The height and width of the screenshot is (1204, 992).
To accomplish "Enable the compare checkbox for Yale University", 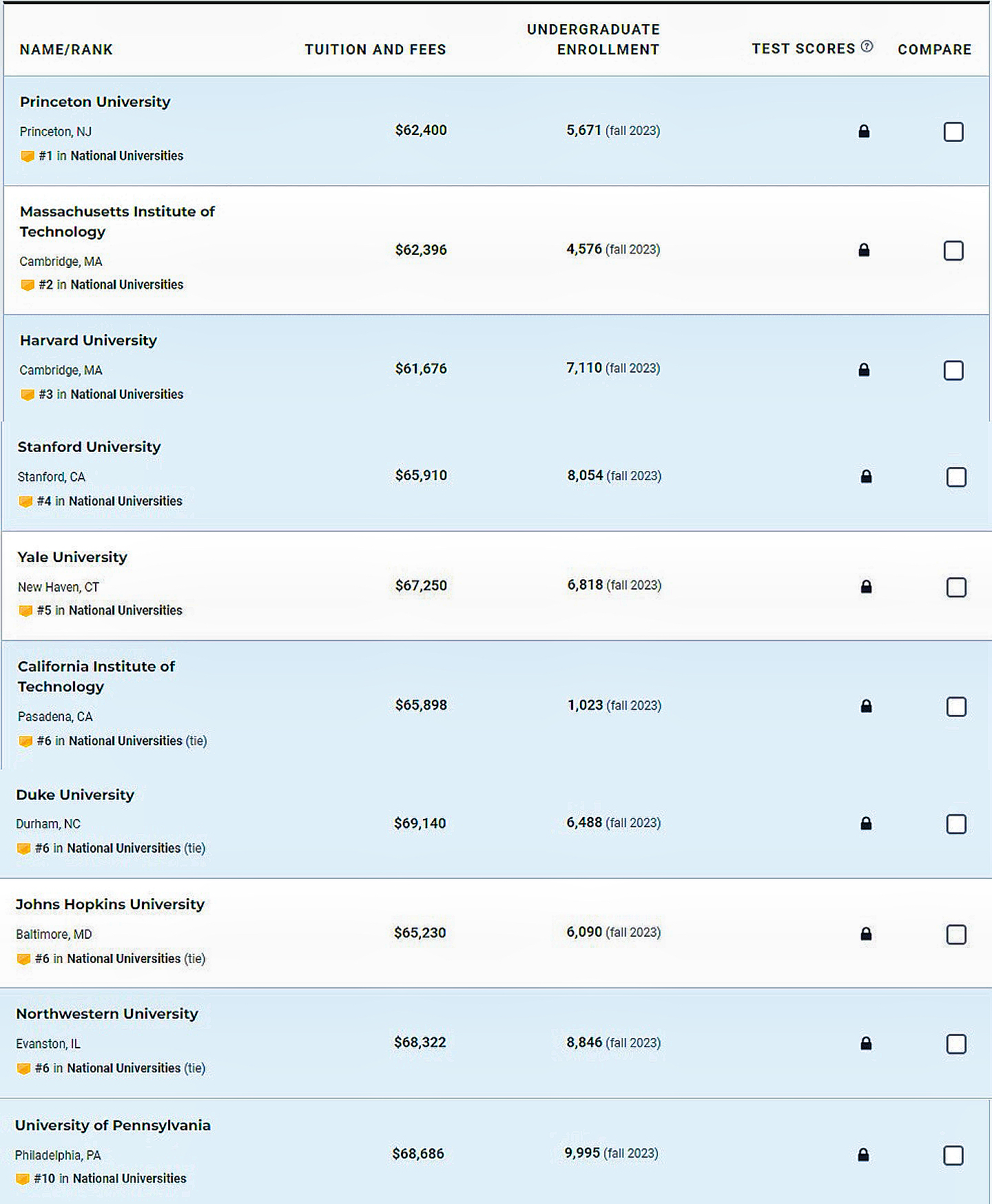I will [956, 588].
